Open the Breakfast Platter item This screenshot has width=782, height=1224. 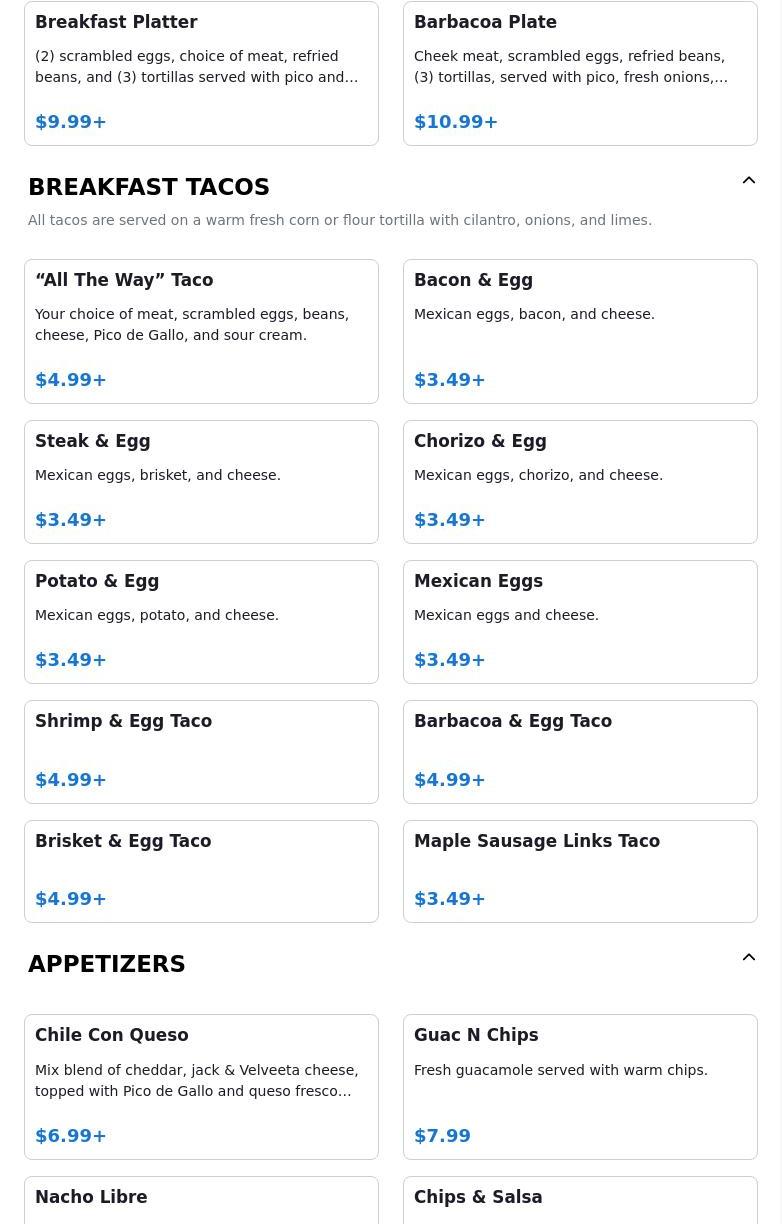click(201, 73)
